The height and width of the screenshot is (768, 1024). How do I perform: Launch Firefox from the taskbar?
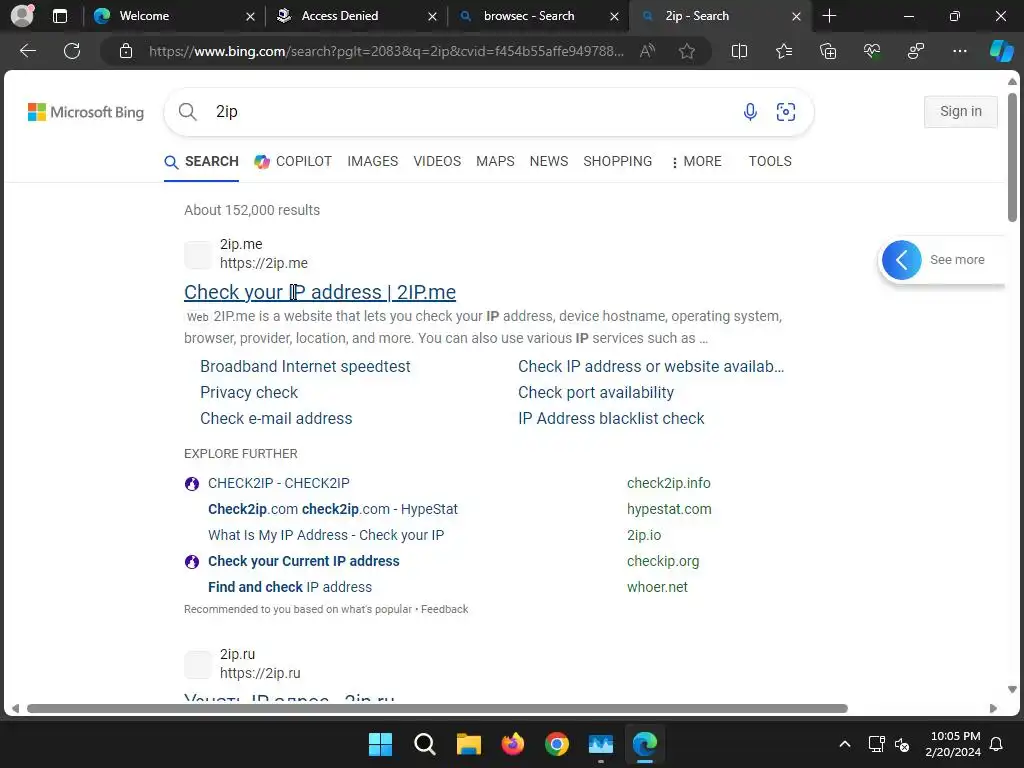click(x=513, y=744)
